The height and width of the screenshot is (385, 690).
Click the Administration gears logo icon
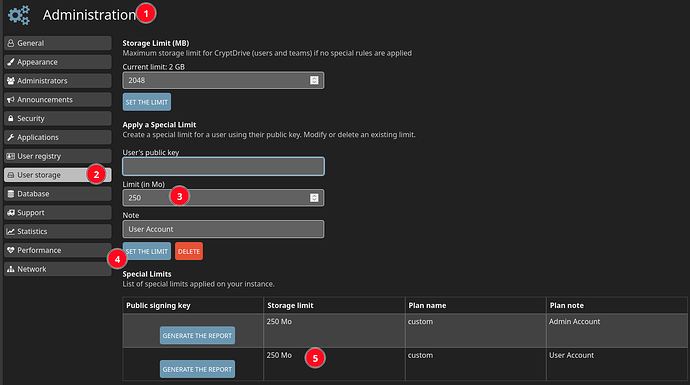(19, 15)
